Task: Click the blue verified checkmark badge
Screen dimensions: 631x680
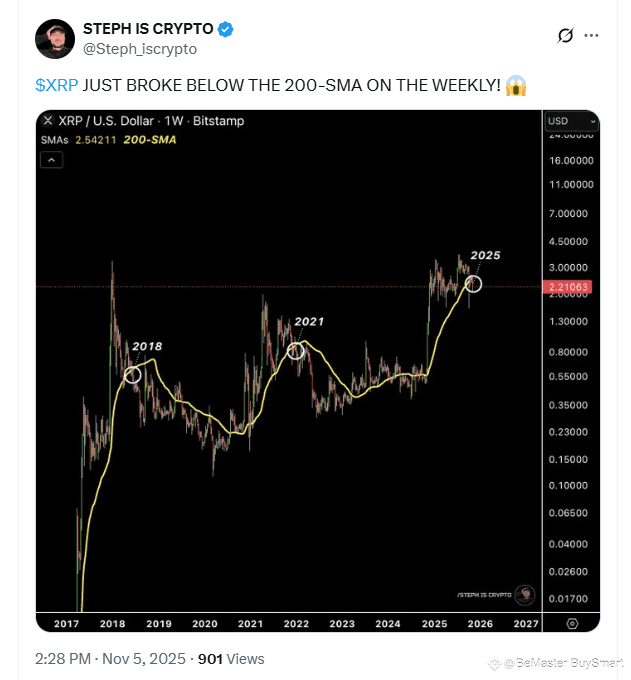Action: coord(226,29)
